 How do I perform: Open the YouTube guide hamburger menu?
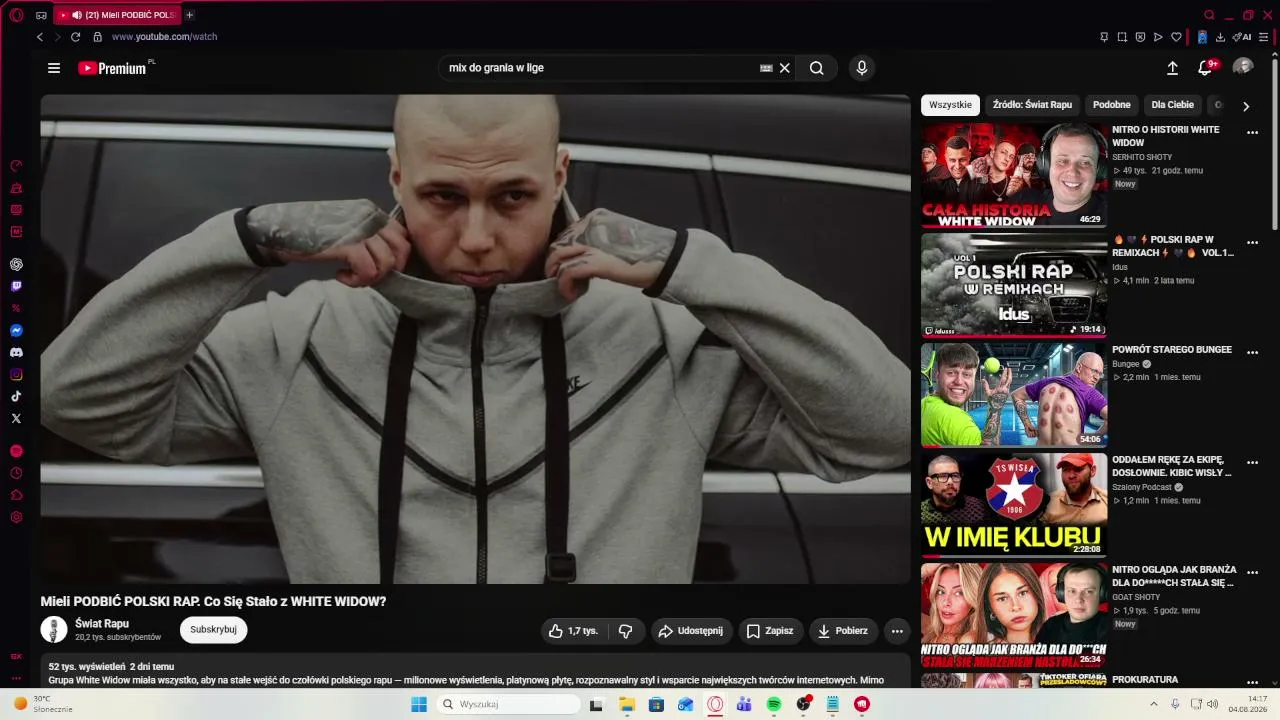pyautogui.click(x=54, y=68)
